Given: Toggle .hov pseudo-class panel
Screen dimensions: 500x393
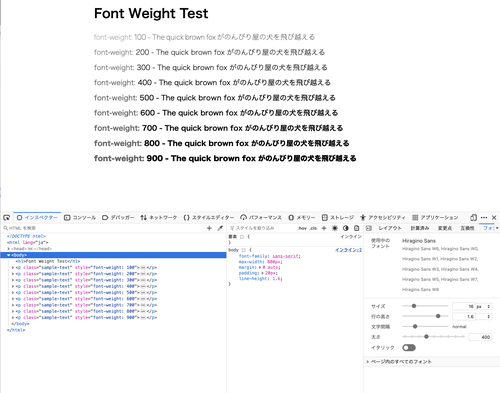Looking at the screenshot, I should pyautogui.click(x=302, y=228).
